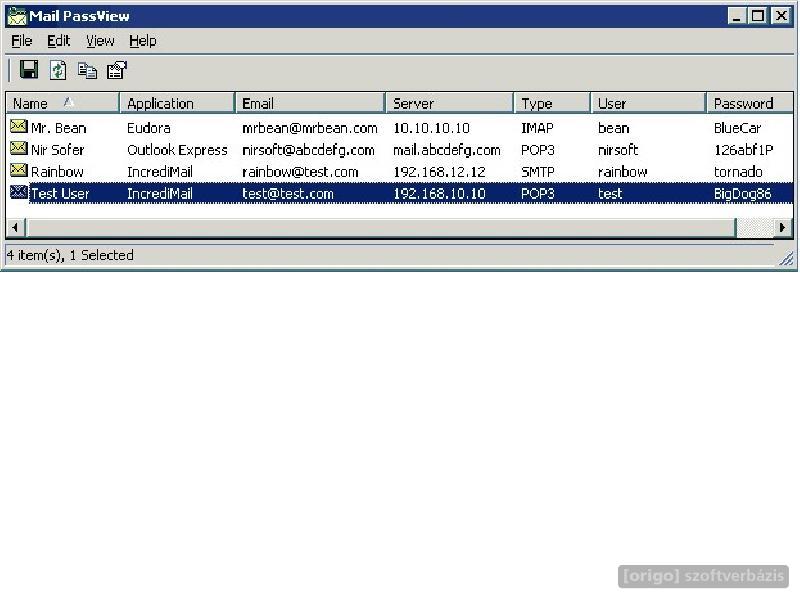Sort by the Type column header
This screenshot has height=600, width=800.
click(552, 103)
